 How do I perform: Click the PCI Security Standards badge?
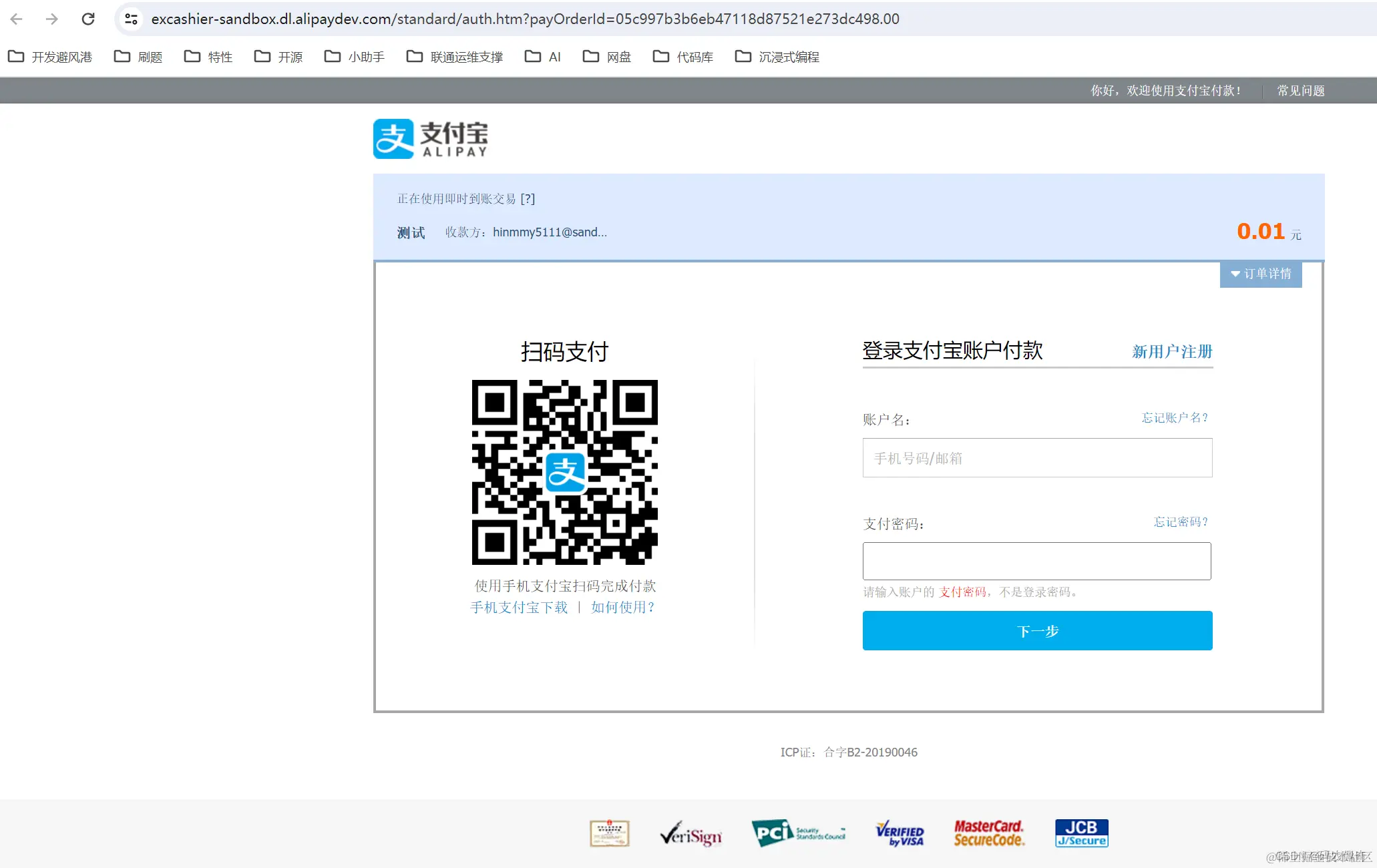tap(798, 833)
